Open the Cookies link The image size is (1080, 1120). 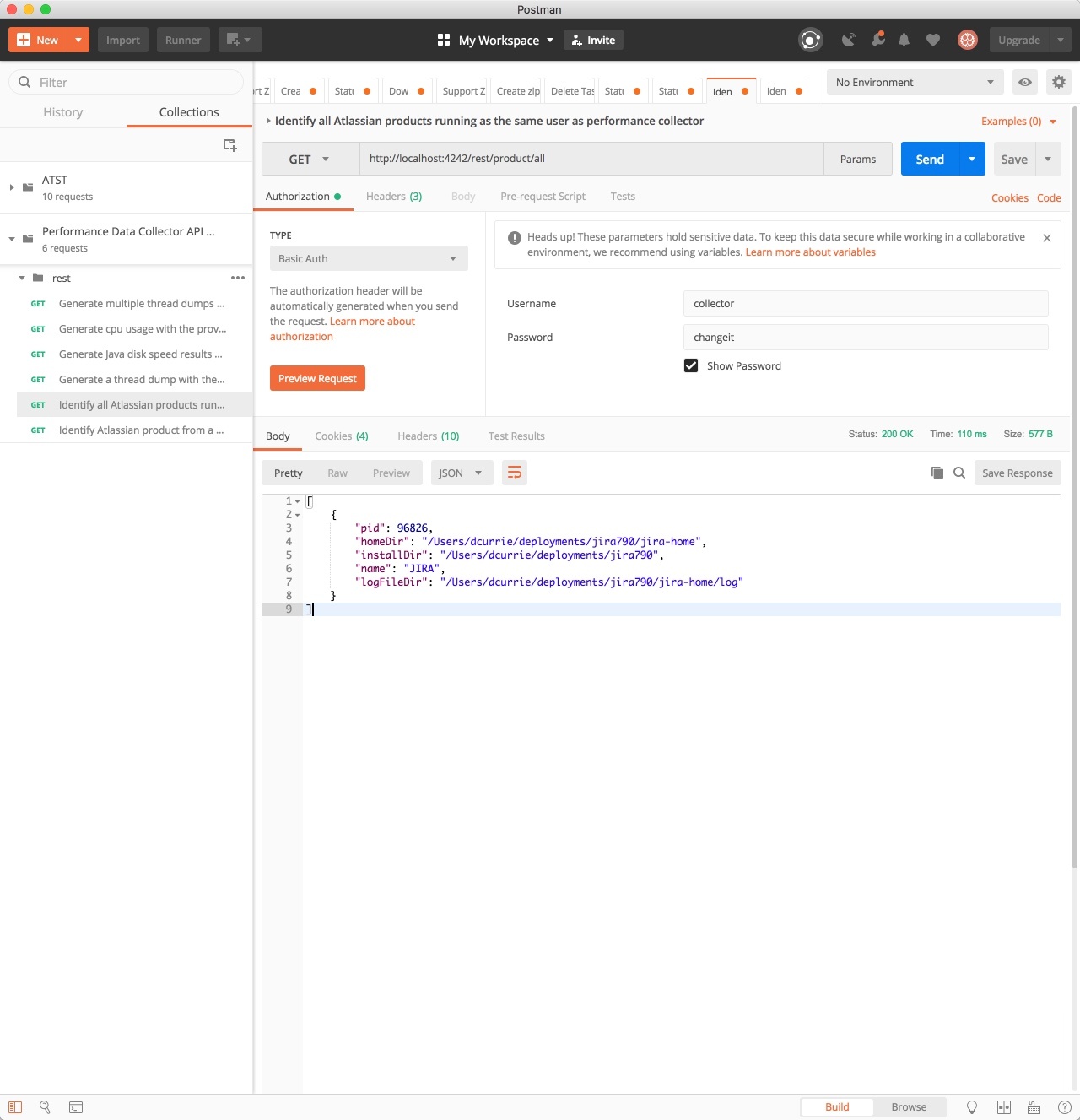pos(1010,197)
